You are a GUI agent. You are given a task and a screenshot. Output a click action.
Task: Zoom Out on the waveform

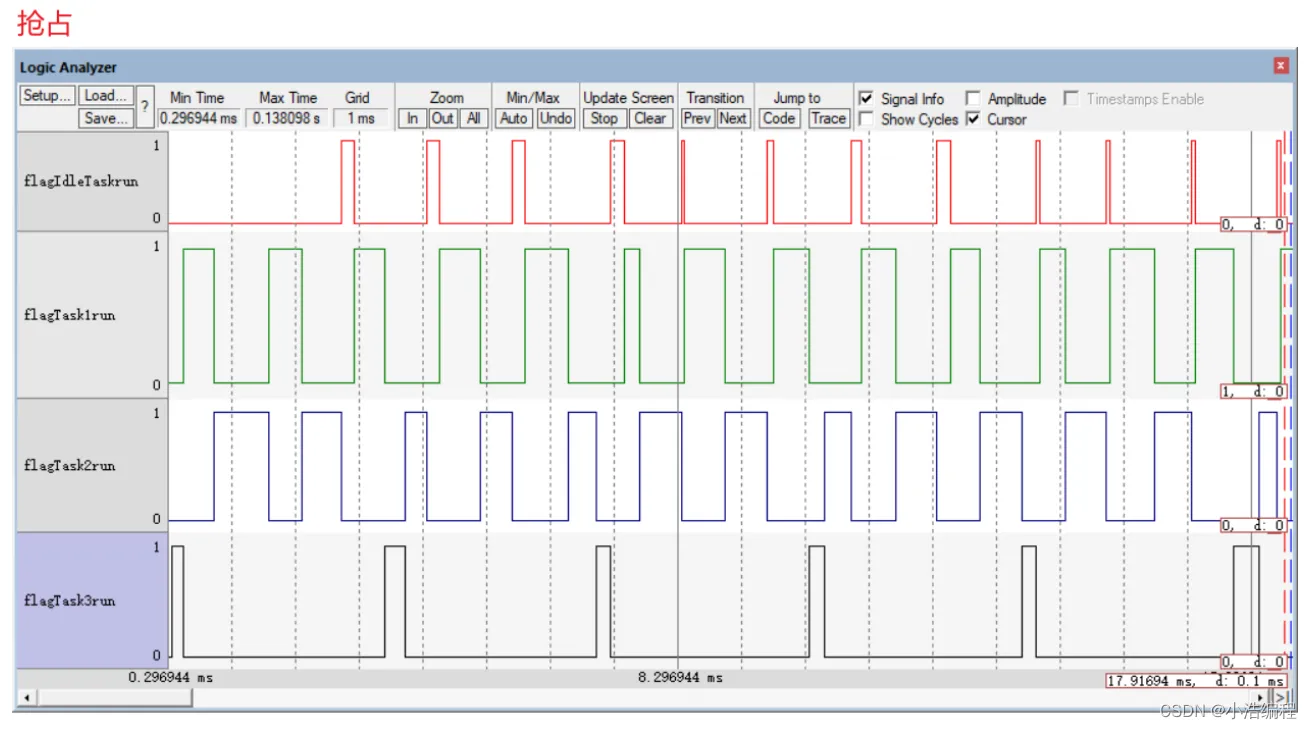pos(443,118)
